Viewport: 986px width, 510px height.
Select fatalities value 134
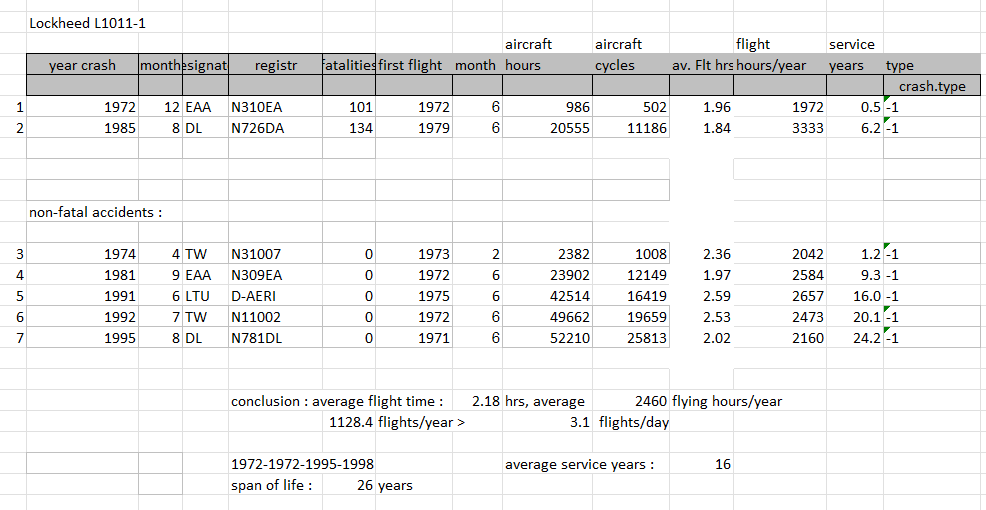[349, 128]
